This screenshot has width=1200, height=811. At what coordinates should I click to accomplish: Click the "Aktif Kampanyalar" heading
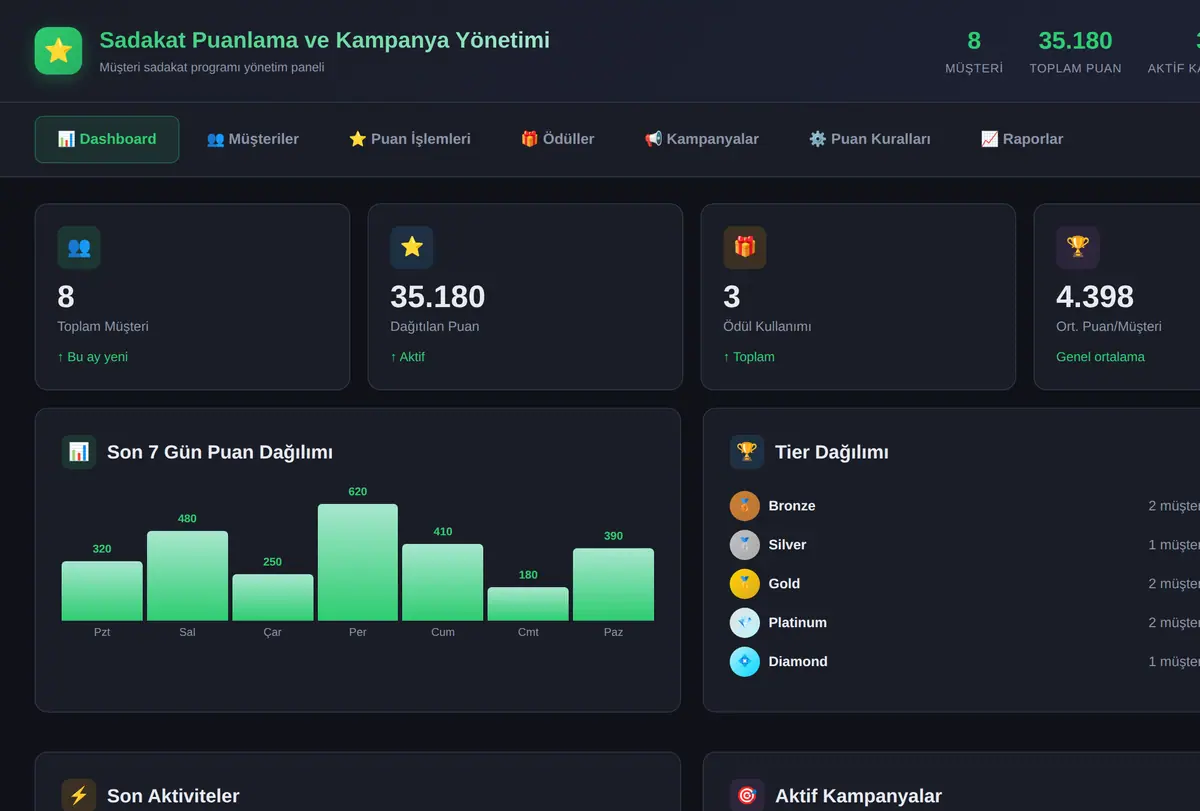click(859, 796)
